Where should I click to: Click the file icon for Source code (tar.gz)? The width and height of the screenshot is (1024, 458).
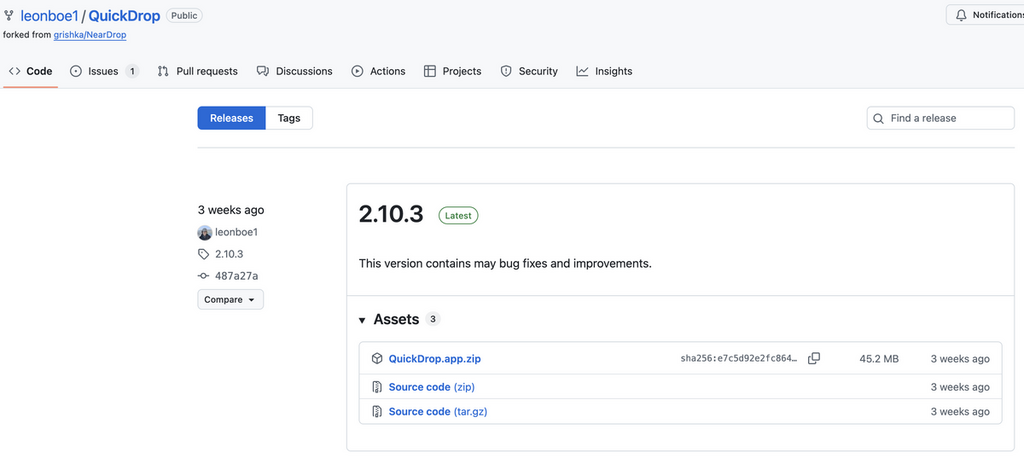377,411
